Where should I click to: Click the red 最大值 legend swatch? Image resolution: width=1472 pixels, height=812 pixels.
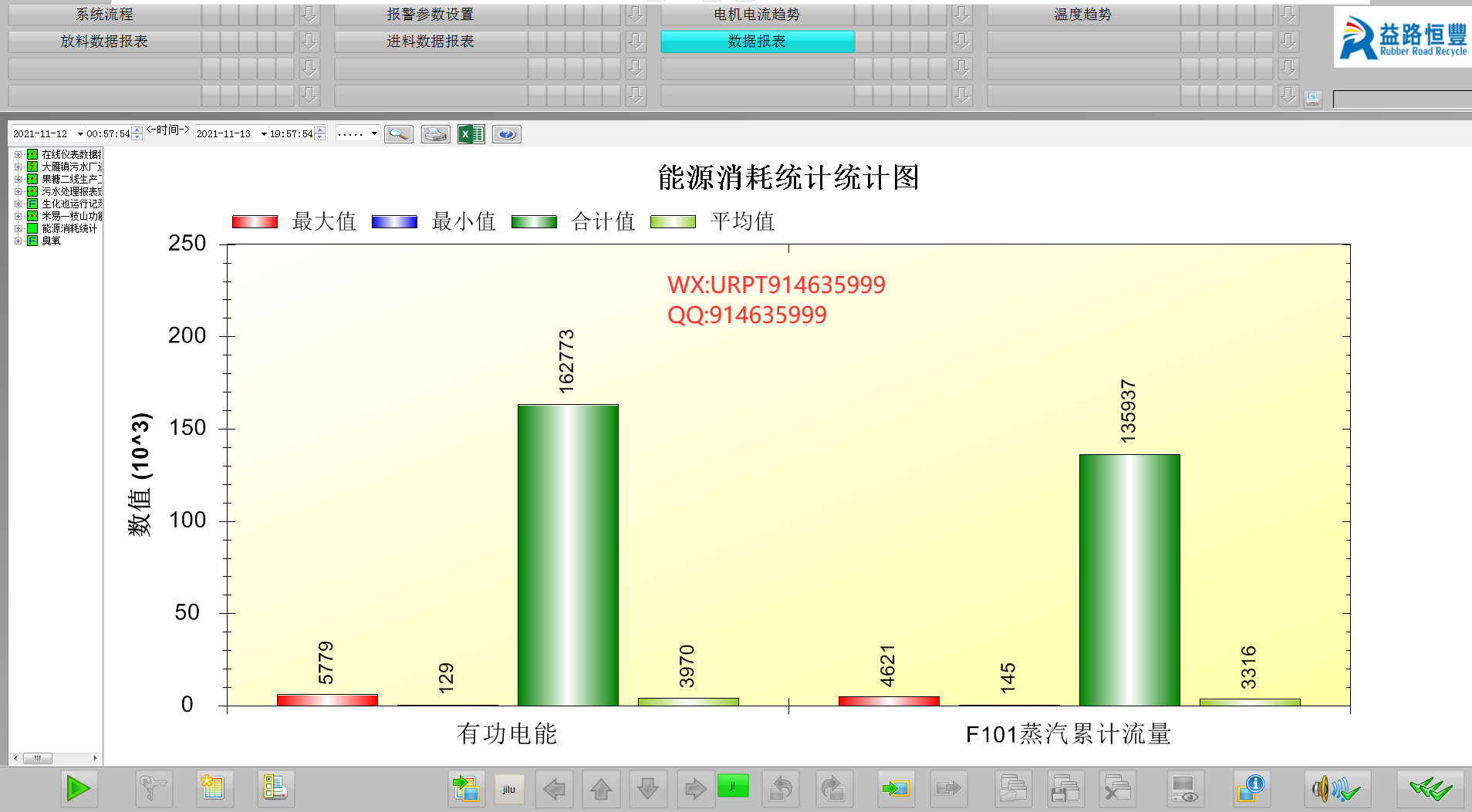[x=255, y=222]
